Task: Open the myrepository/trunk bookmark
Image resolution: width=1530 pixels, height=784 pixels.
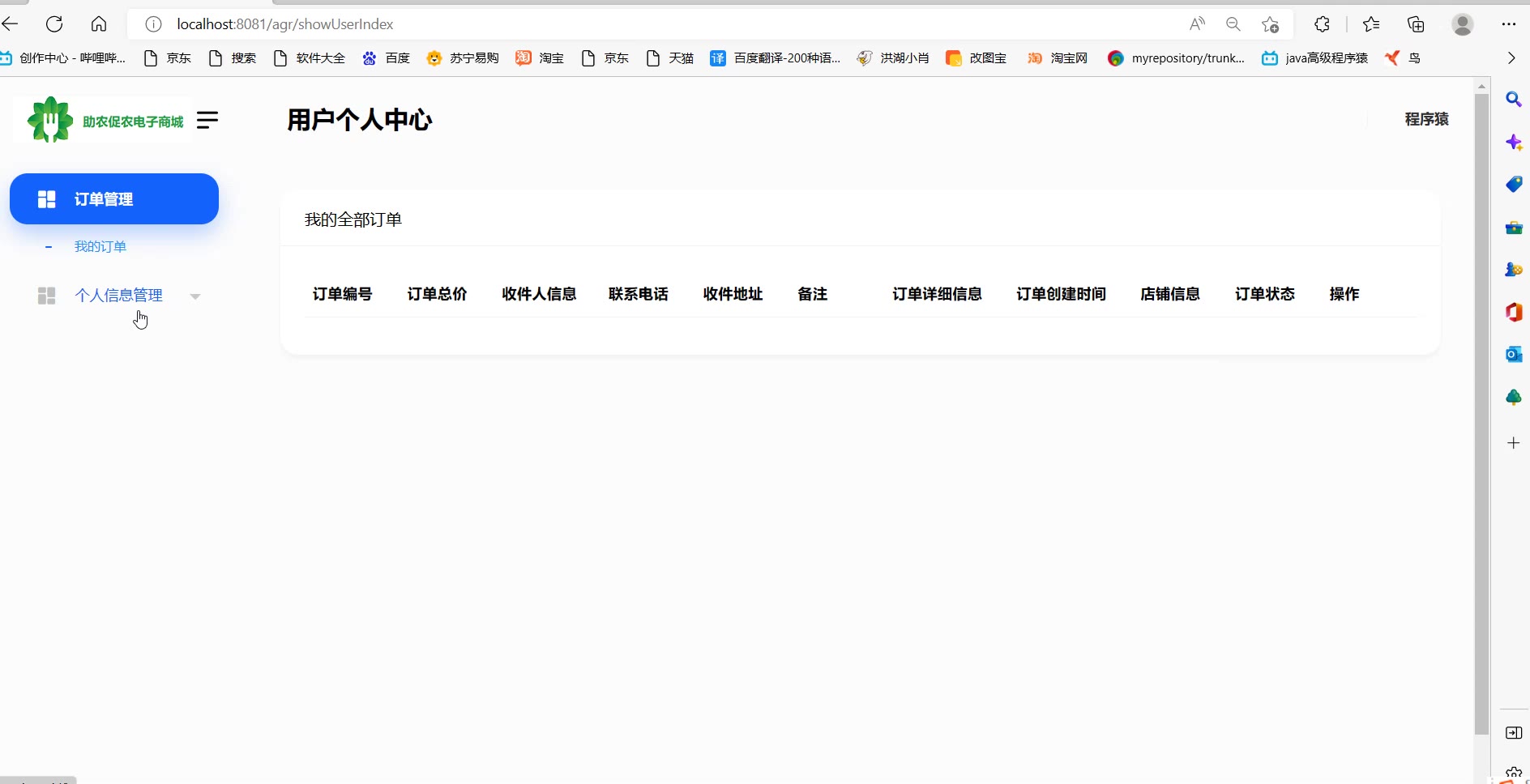Action: click(1177, 58)
